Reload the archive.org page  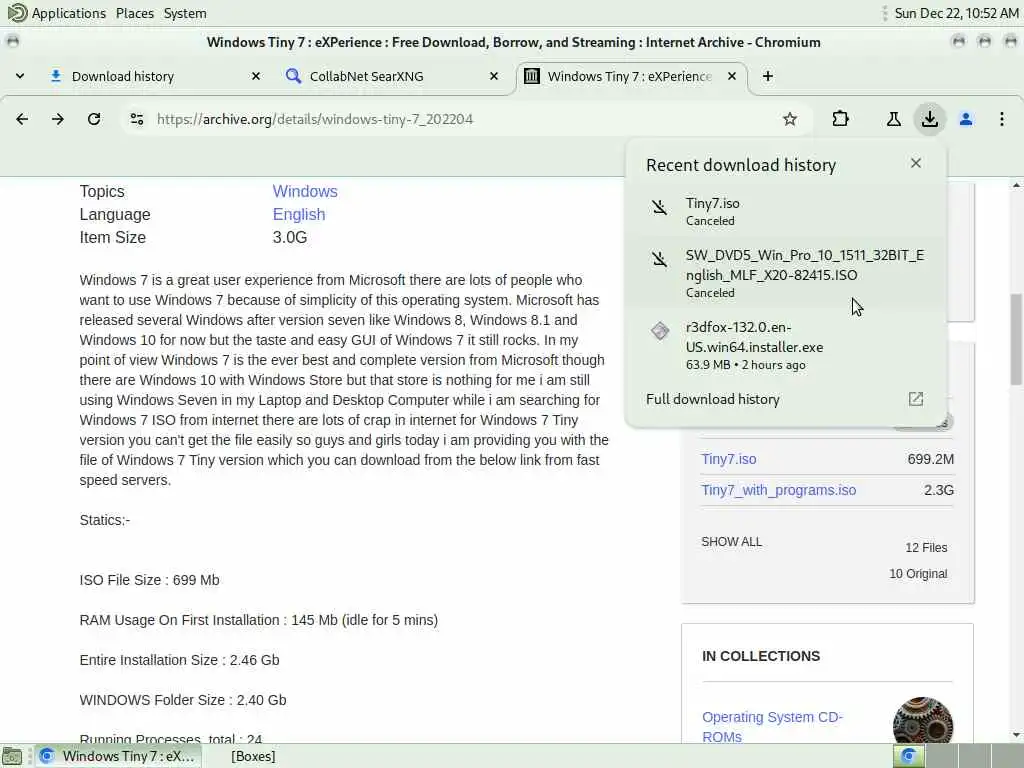point(94,119)
